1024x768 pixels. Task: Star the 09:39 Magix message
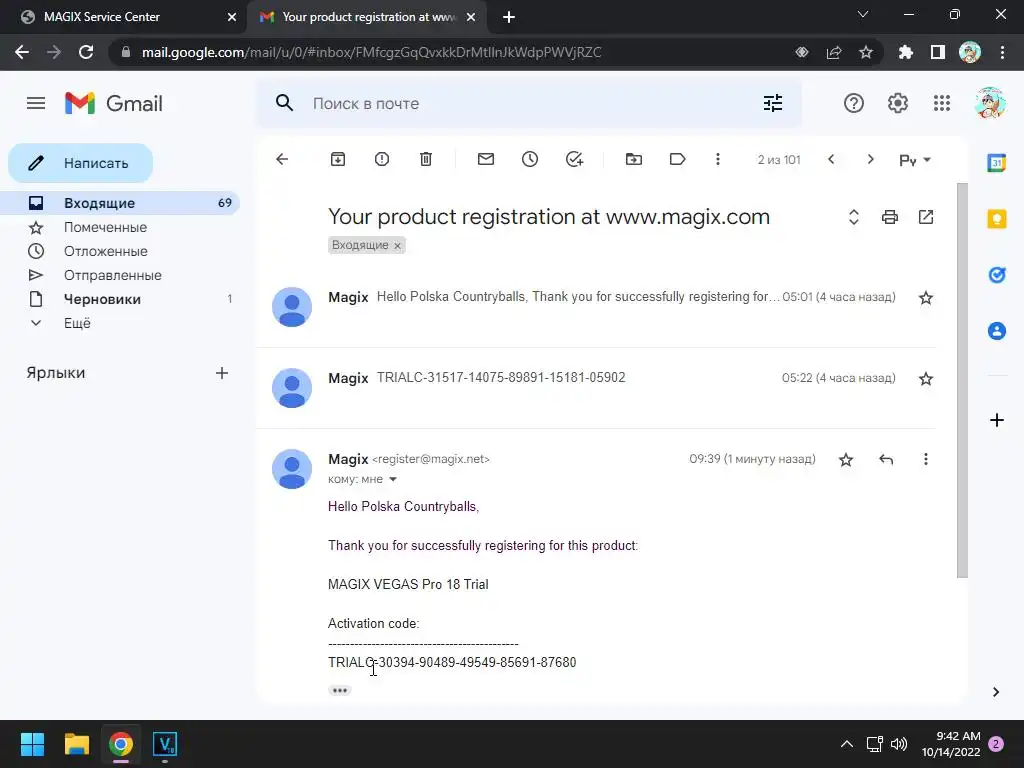point(846,460)
